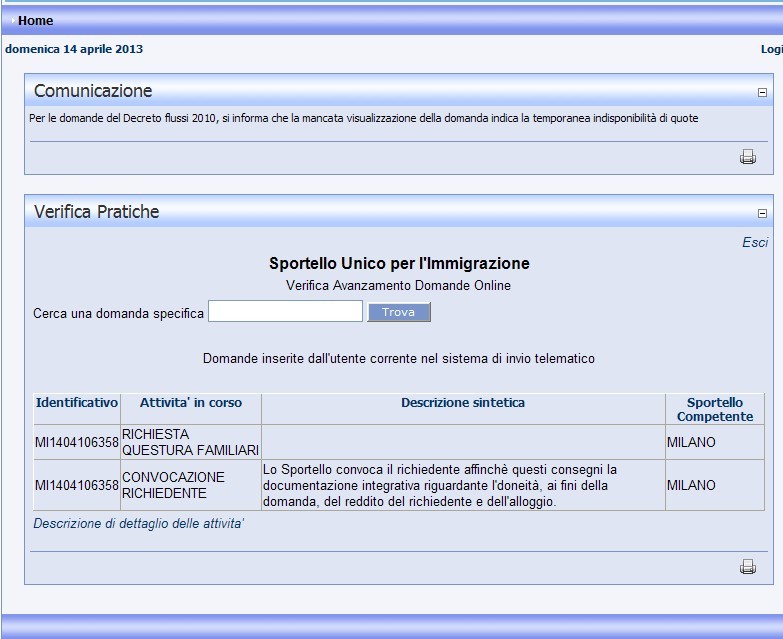783x639 pixels.
Task: Print the Comunicazione panel via printer icon
Action: tap(748, 157)
